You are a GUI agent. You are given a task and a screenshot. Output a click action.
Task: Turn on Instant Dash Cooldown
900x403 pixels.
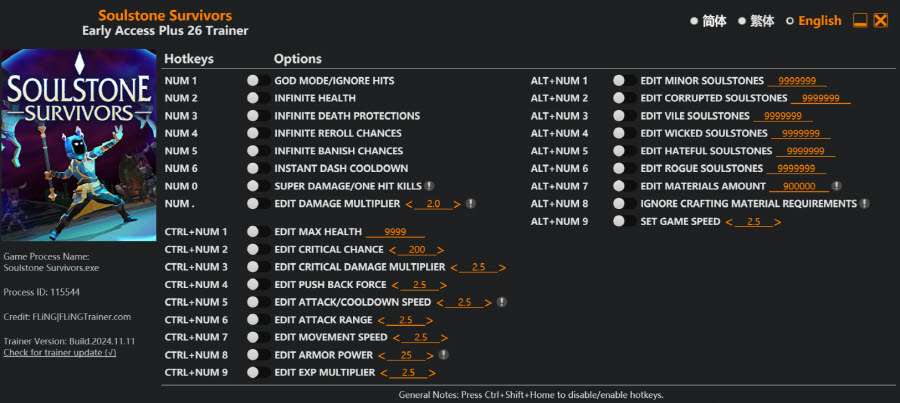[254, 168]
